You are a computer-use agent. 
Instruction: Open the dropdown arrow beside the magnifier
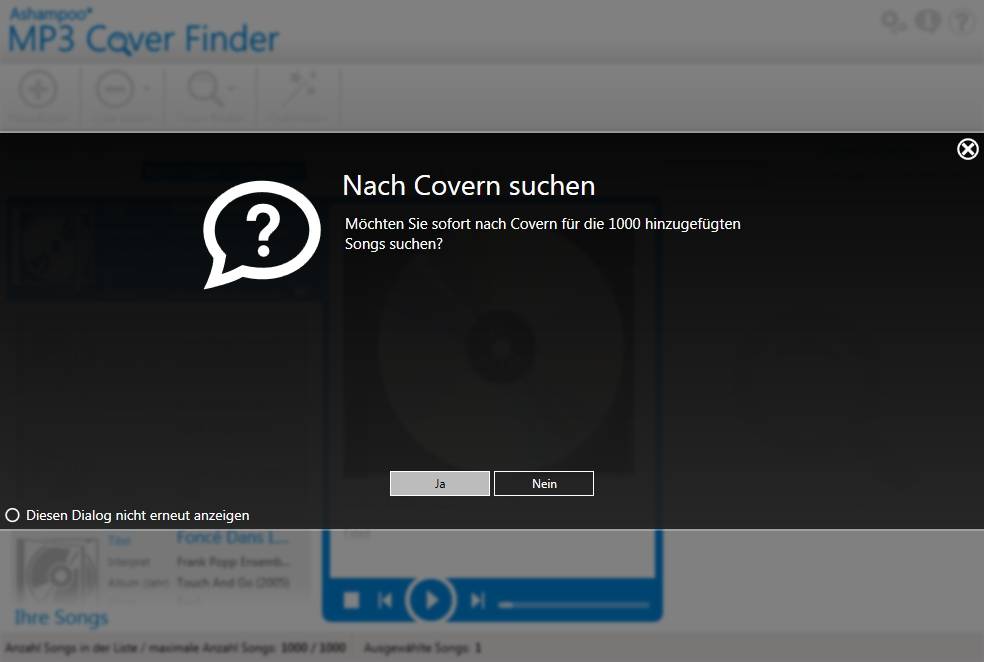click(232, 88)
